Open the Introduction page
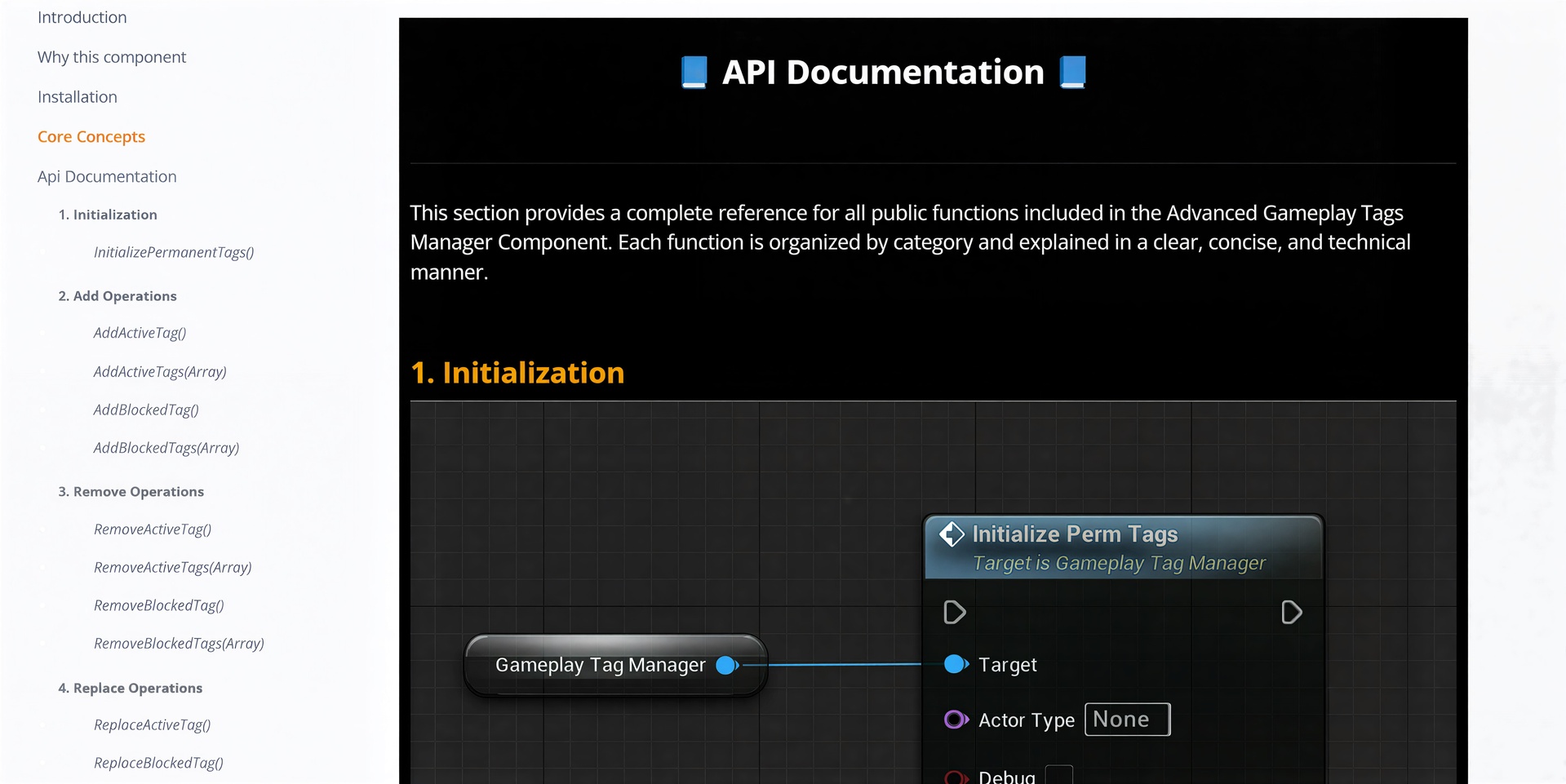Viewport: 1566px width, 784px height. tap(82, 17)
